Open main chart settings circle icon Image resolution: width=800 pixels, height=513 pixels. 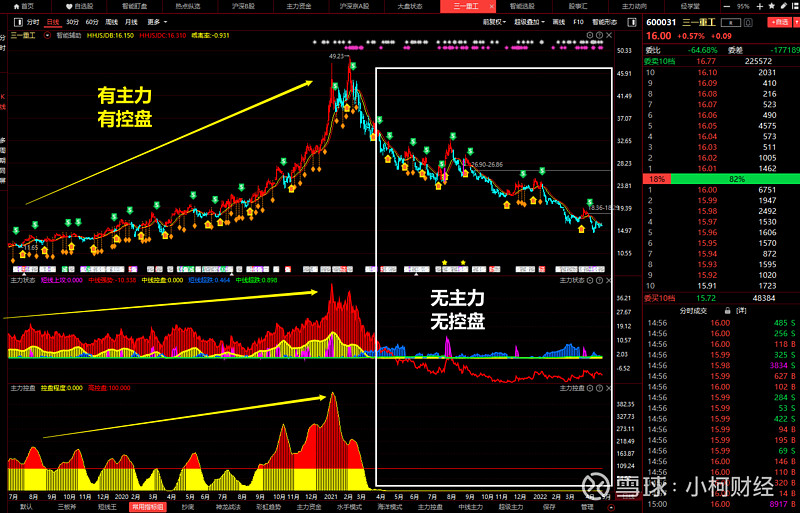[590, 35]
